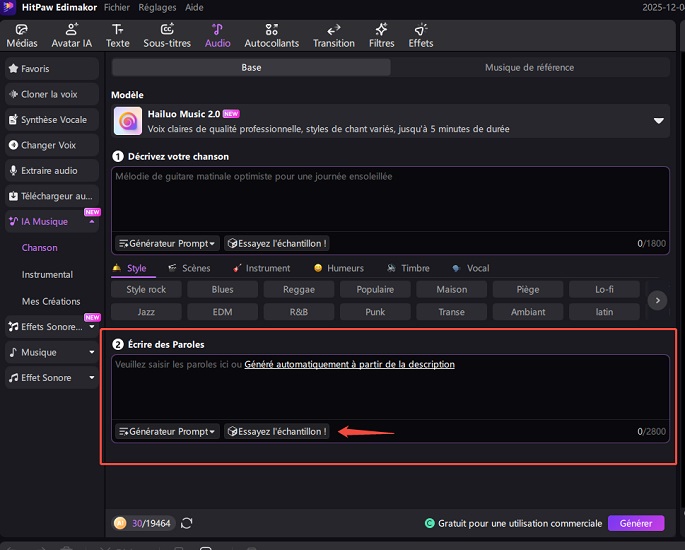Pick the Lo-fi style tag

pos(603,290)
